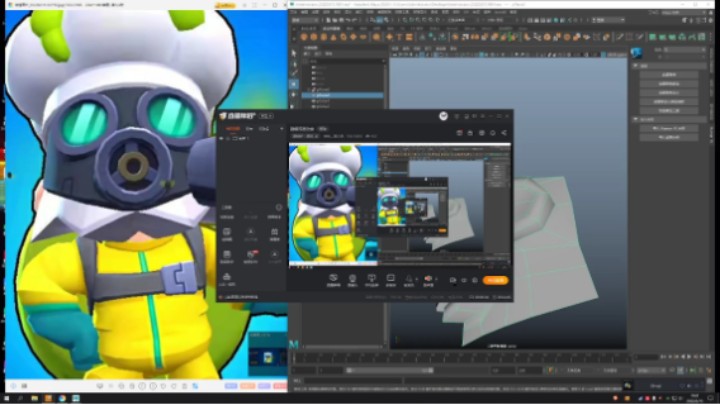Image resolution: width=720 pixels, height=404 pixels.
Task: Open dropdown arrow beside streaming app's scene tabs
Action: [x=281, y=129]
